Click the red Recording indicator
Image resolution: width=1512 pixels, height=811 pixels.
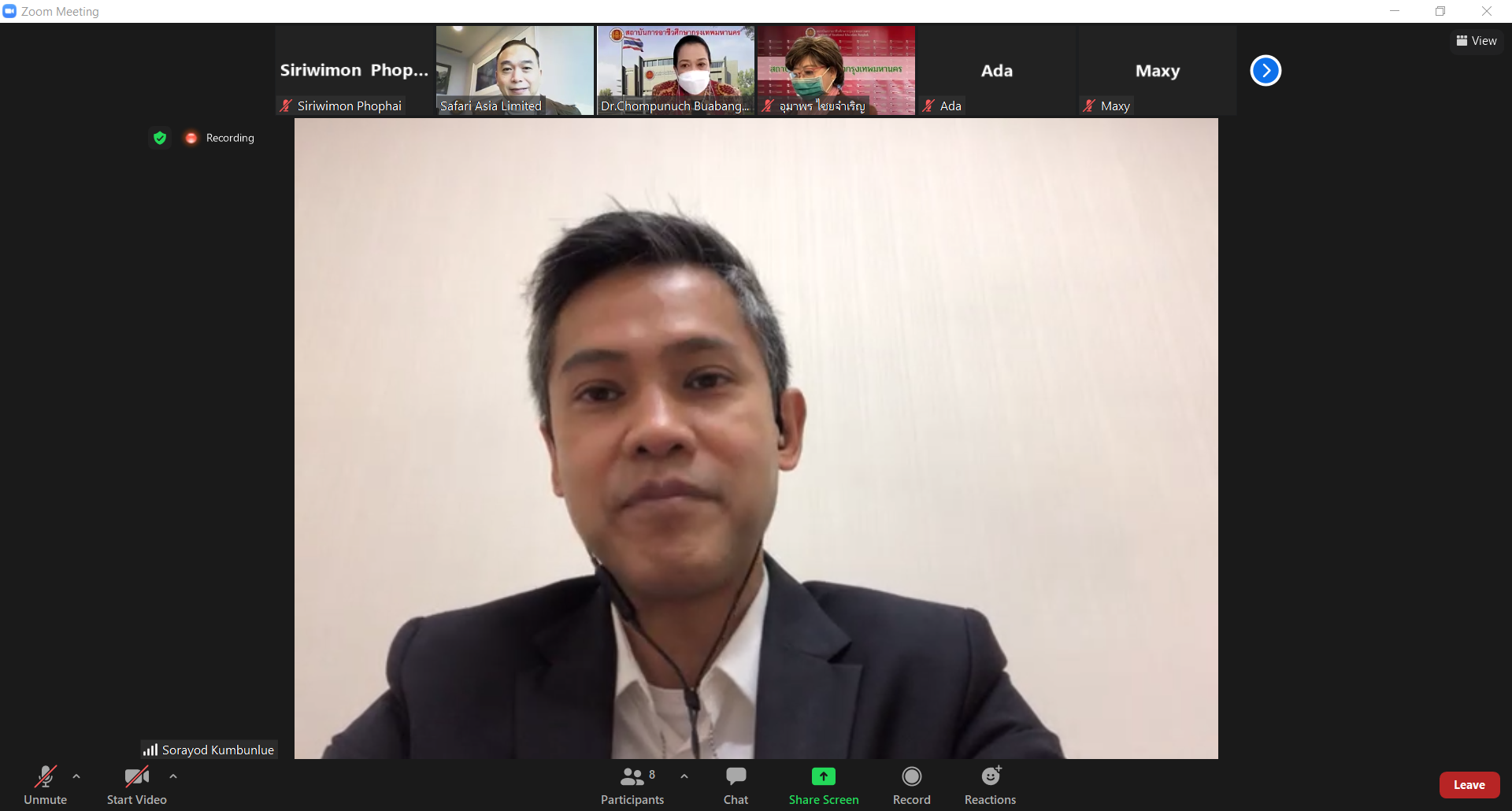(x=191, y=138)
